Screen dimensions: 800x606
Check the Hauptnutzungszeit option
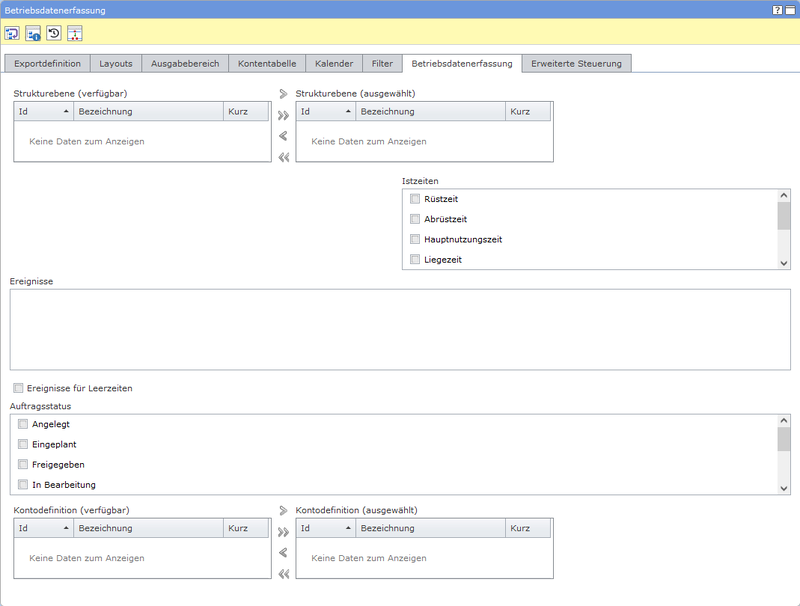coord(415,239)
